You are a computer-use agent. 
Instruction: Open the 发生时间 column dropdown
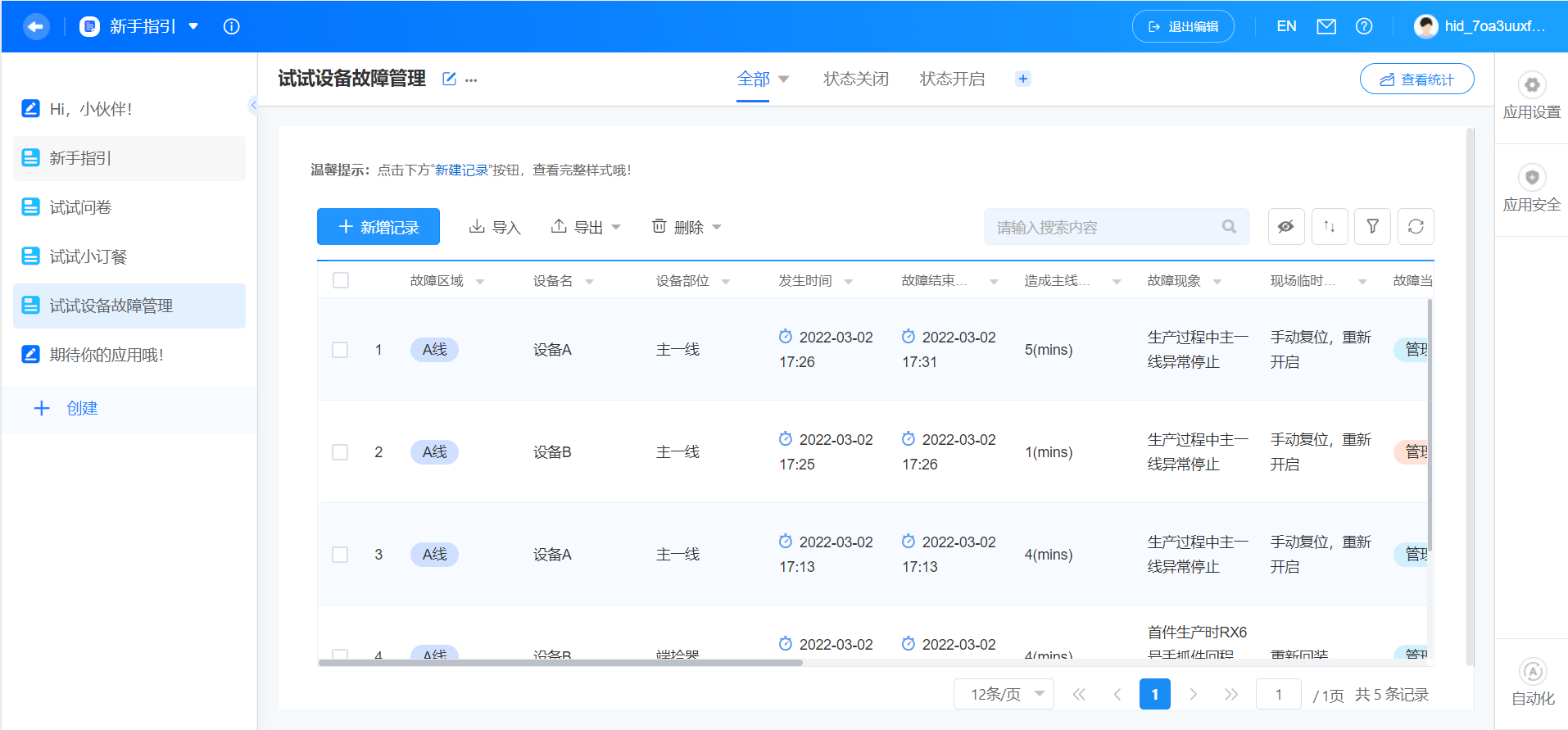click(849, 282)
